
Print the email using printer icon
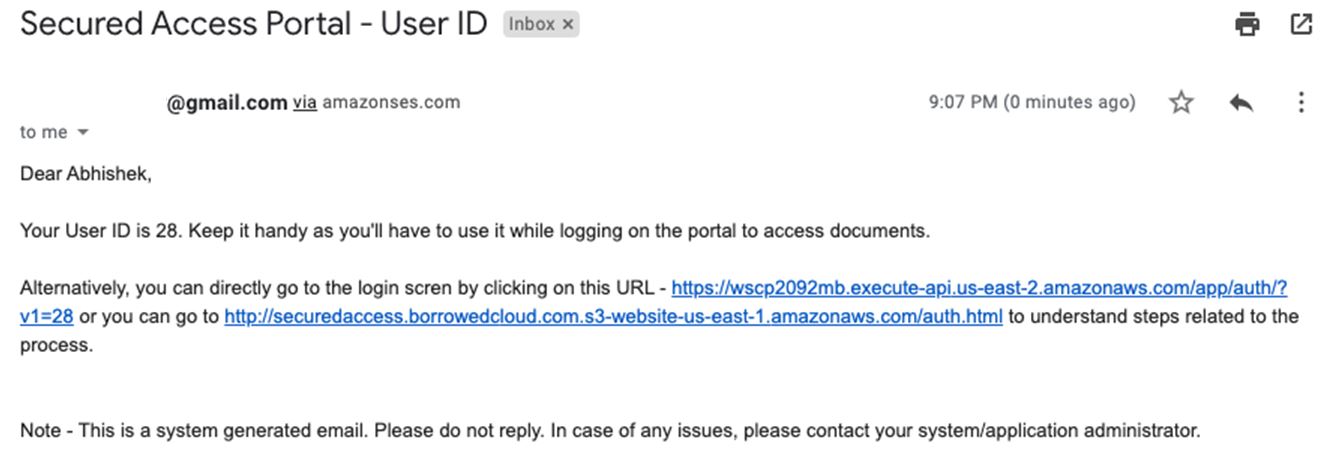point(1247,24)
